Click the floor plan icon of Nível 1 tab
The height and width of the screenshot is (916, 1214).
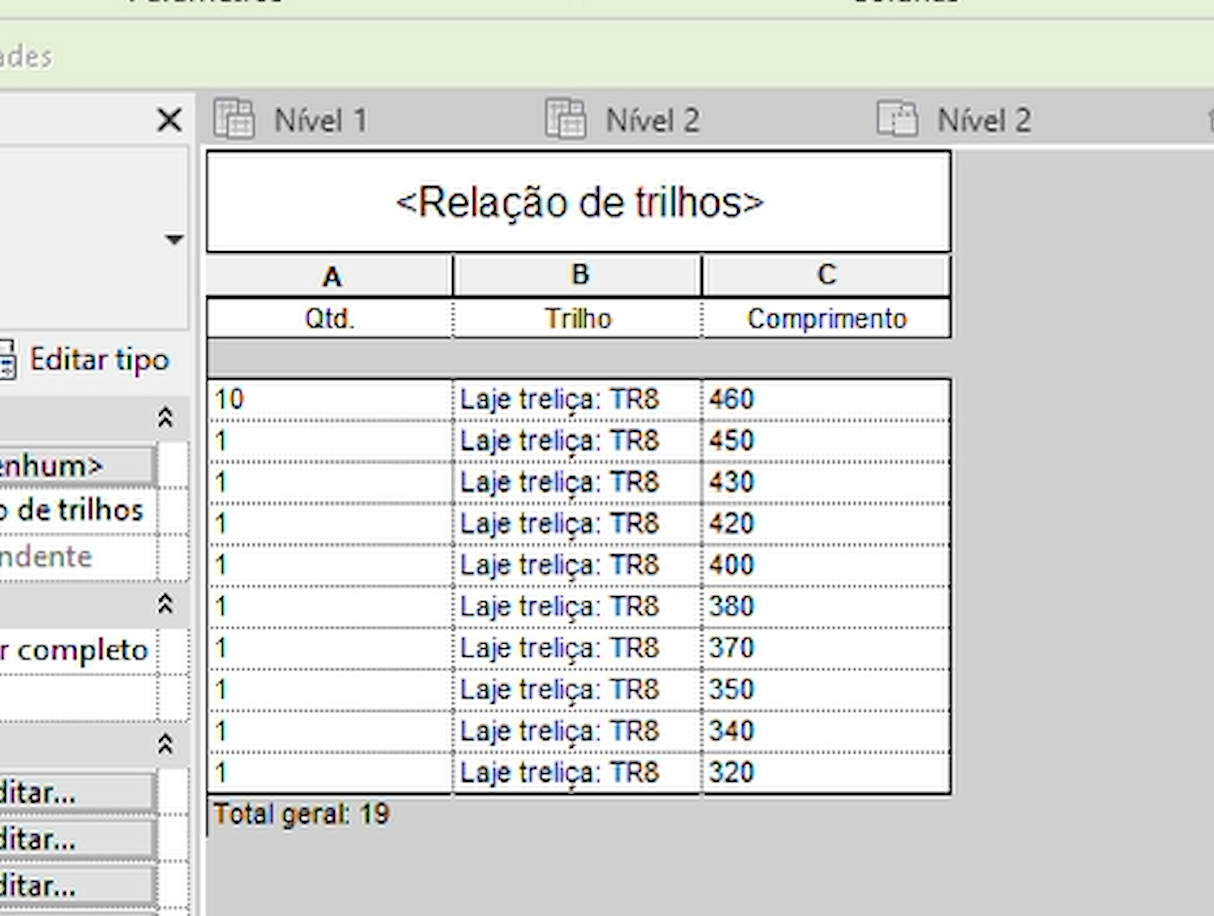coord(234,119)
